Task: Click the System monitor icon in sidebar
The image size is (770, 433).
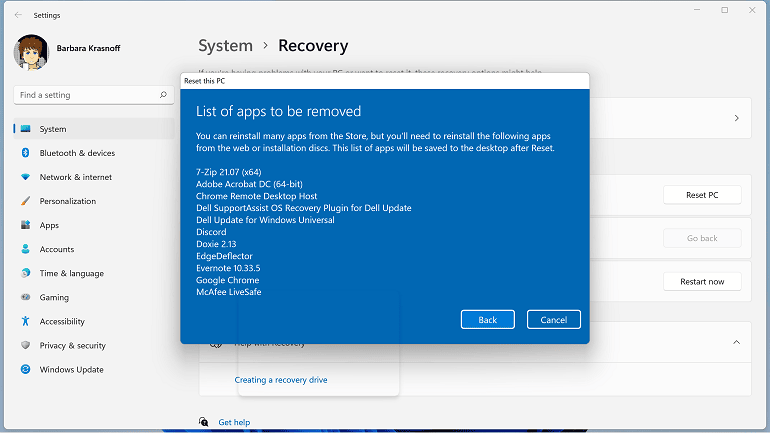Action: 26,129
